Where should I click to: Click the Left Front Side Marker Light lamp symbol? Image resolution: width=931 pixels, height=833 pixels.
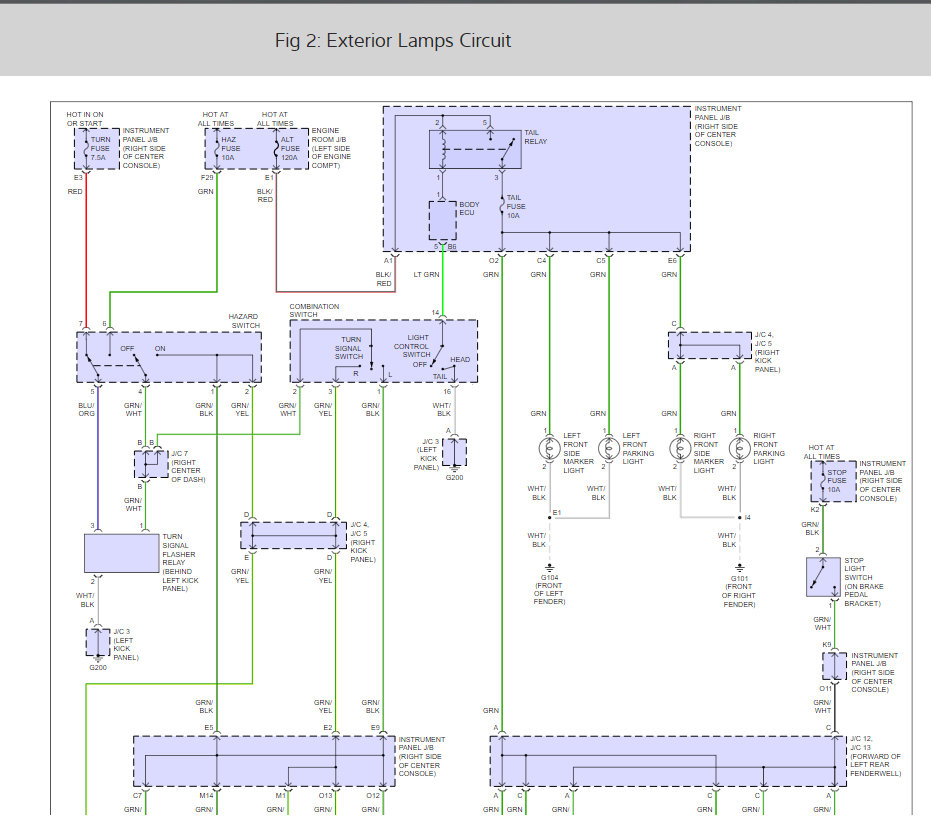coord(549,448)
